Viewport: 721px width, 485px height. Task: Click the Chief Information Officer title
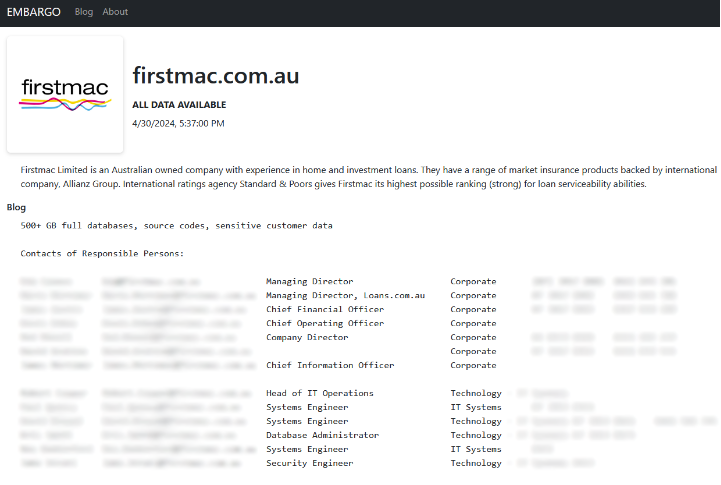point(330,366)
